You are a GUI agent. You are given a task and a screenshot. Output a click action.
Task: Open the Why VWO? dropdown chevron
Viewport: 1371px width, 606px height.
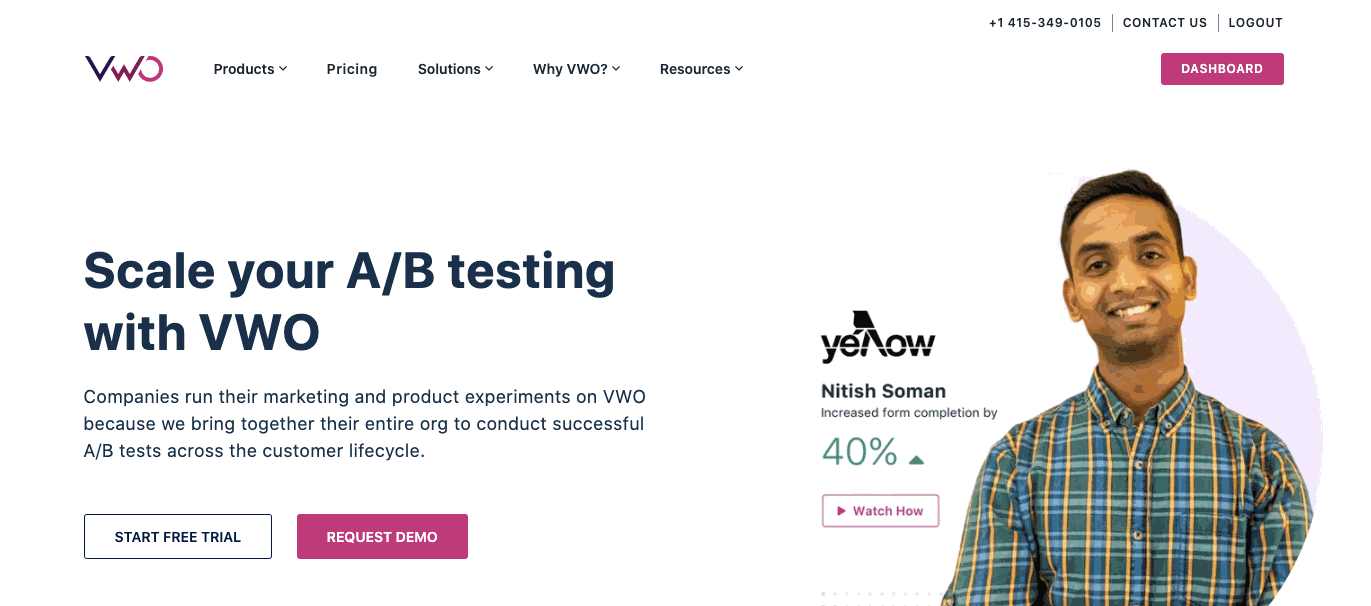(616, 69)
